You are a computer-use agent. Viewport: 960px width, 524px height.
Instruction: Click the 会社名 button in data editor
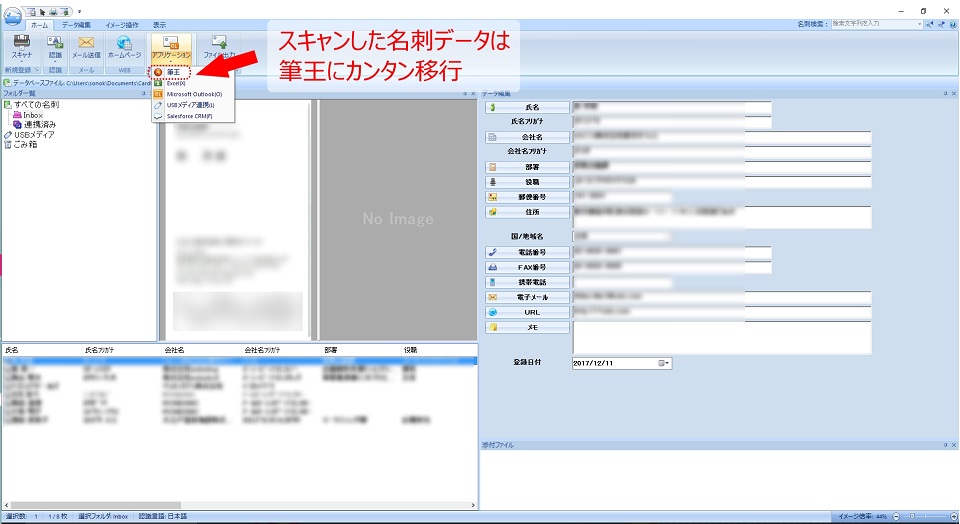click(x=527, y=137)
